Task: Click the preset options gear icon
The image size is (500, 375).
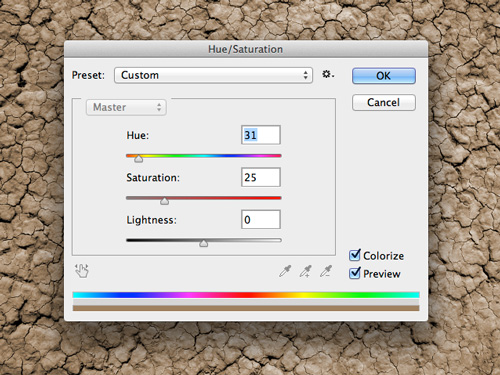Action: (x=328, y=74)
